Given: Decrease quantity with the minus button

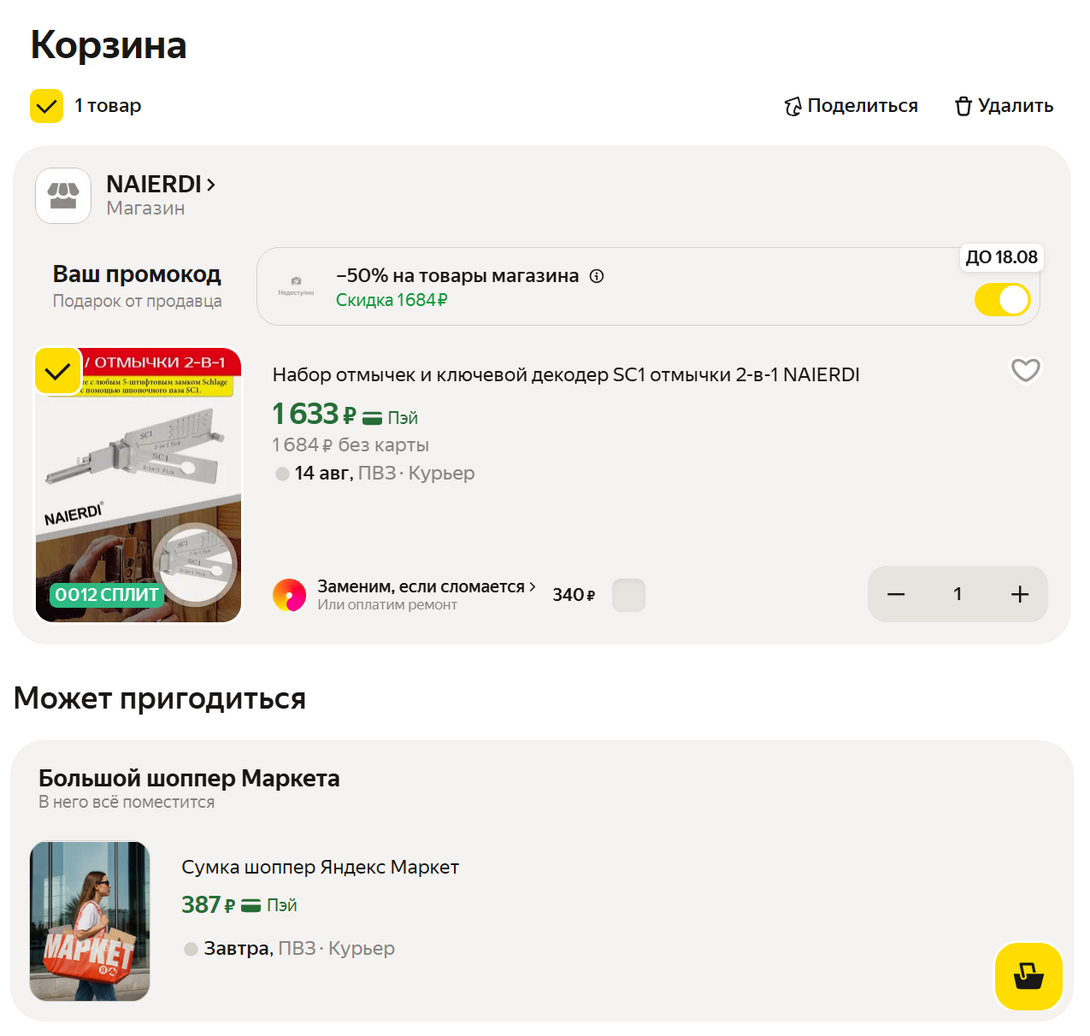Looking at the screenshot, I should click(x=896, y=594).
